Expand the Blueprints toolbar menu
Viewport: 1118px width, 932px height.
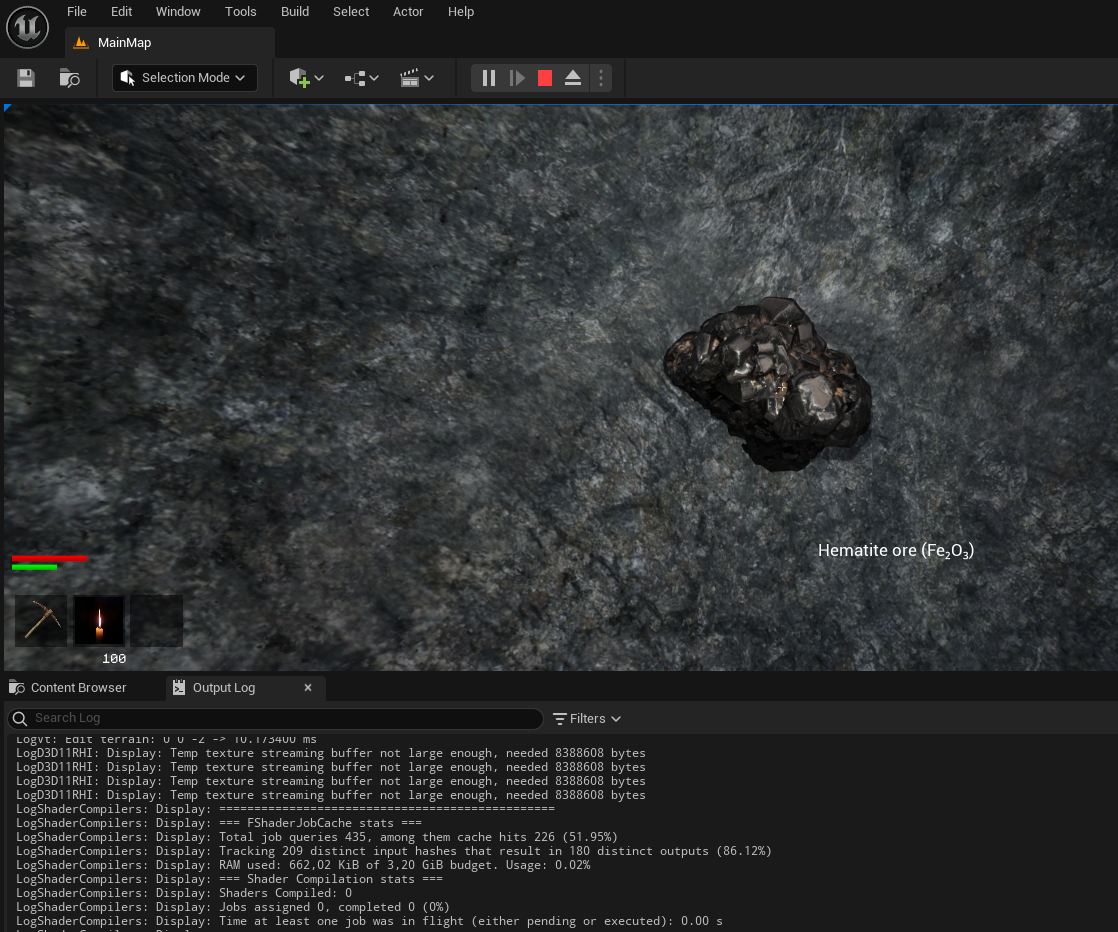click(361, 78)
